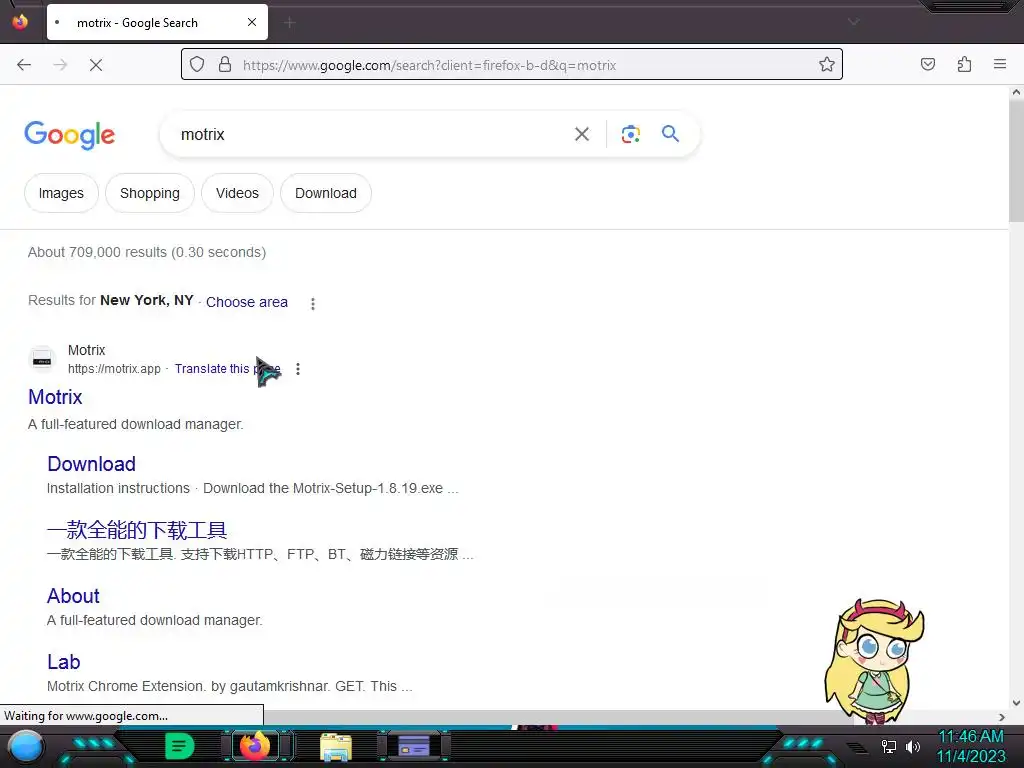Click the vertical page scrollbar thumb
Screen dimensions: 1024x768
click(1016, 161)
